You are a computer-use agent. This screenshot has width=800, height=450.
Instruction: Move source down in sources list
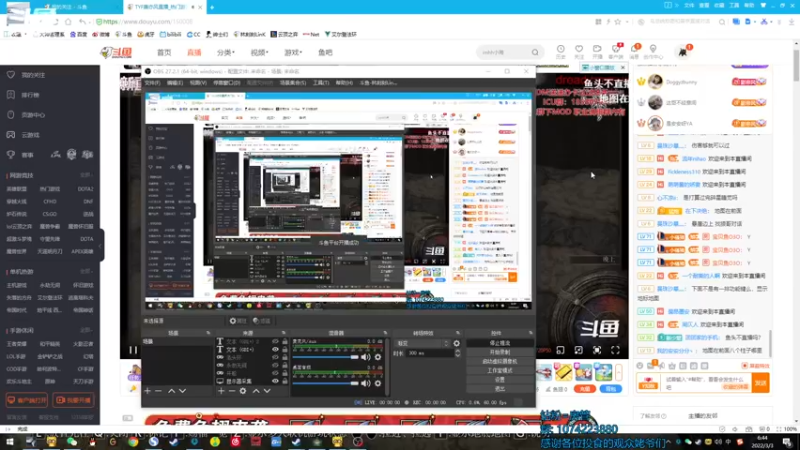click(x=267, y=391)
